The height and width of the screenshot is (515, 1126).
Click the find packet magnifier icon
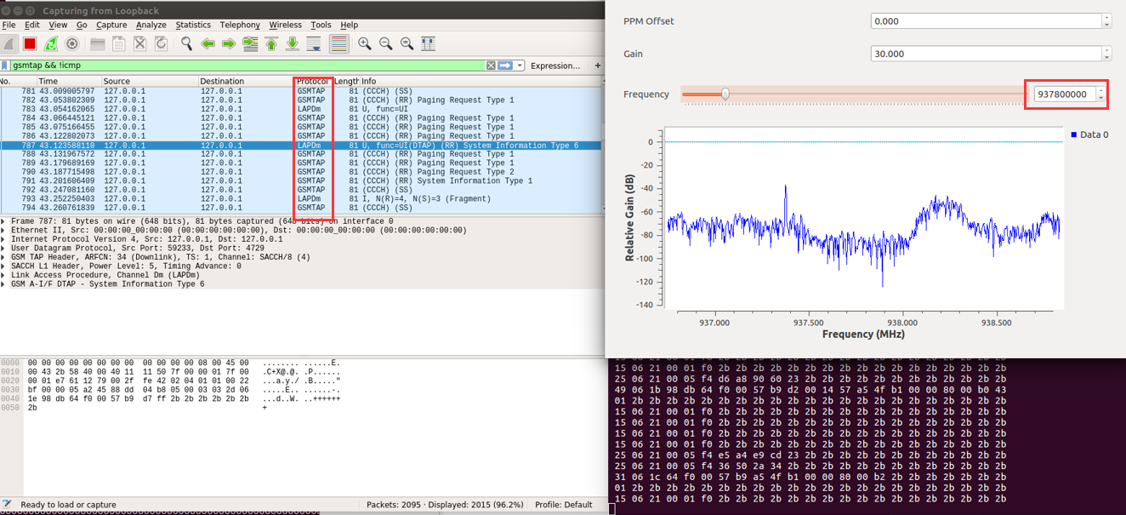[x=187, y=44]
